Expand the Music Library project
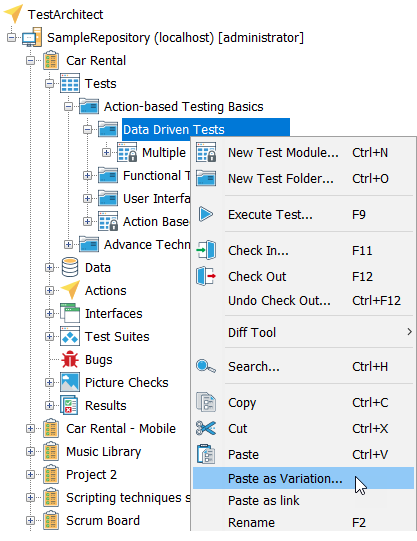The image size is (417, 541). point(30,451)
